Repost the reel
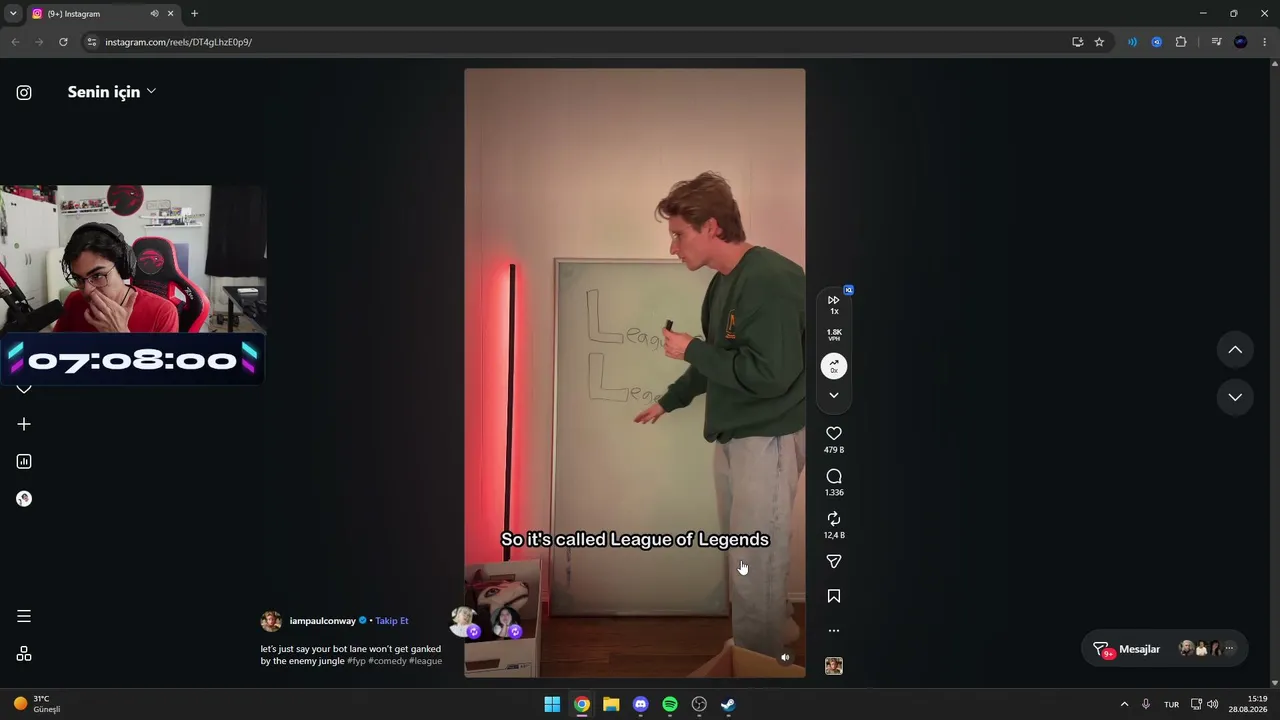The width and height of the screenshot is (1280, 720). tap(834, 519)
